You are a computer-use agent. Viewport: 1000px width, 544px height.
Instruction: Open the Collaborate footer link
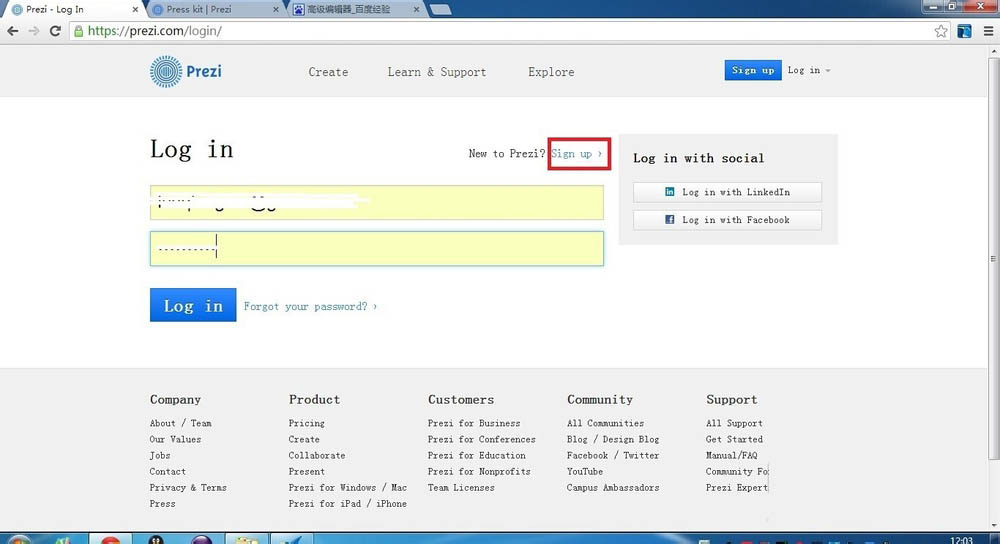pos(317,455)
